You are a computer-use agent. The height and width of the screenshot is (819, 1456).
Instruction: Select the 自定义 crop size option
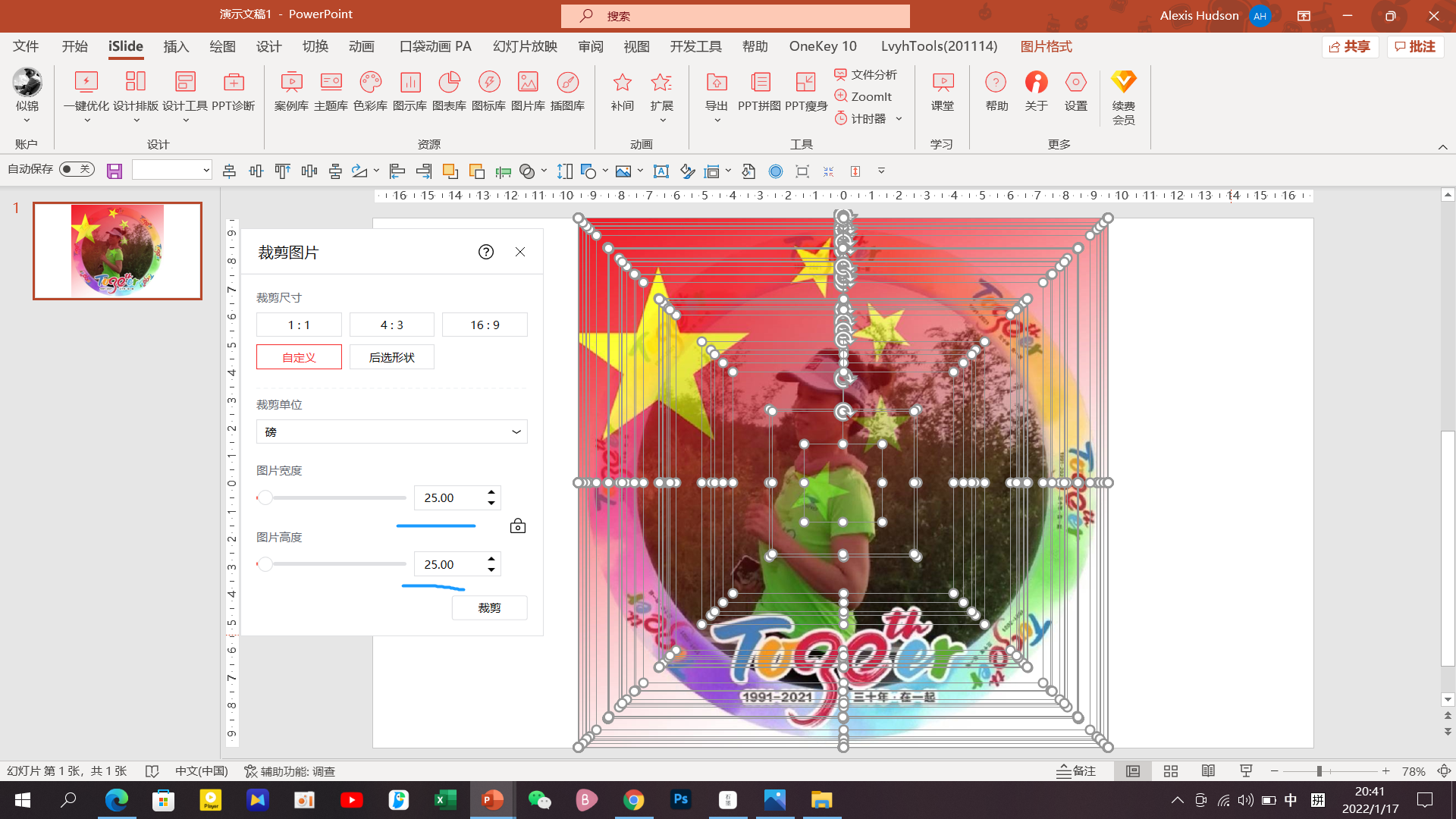299,357
